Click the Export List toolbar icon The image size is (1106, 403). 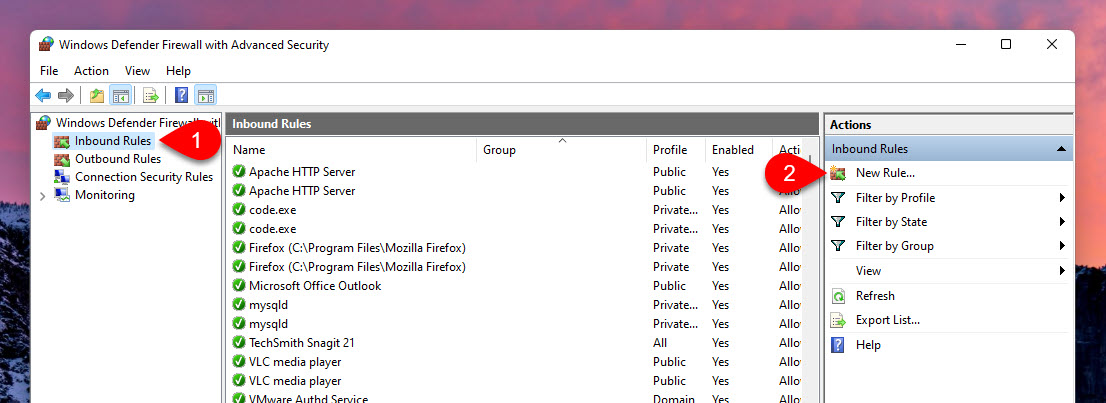click(x=150, y=96)
